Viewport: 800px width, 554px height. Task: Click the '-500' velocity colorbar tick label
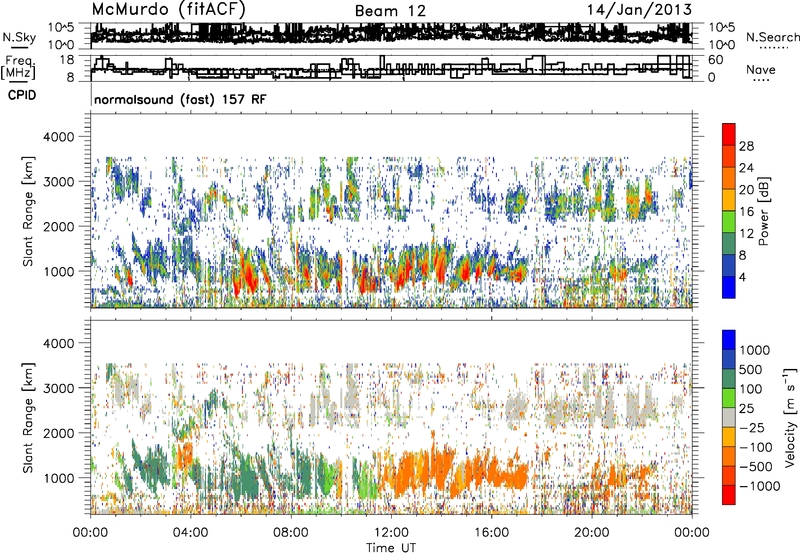tap(756, 466)
